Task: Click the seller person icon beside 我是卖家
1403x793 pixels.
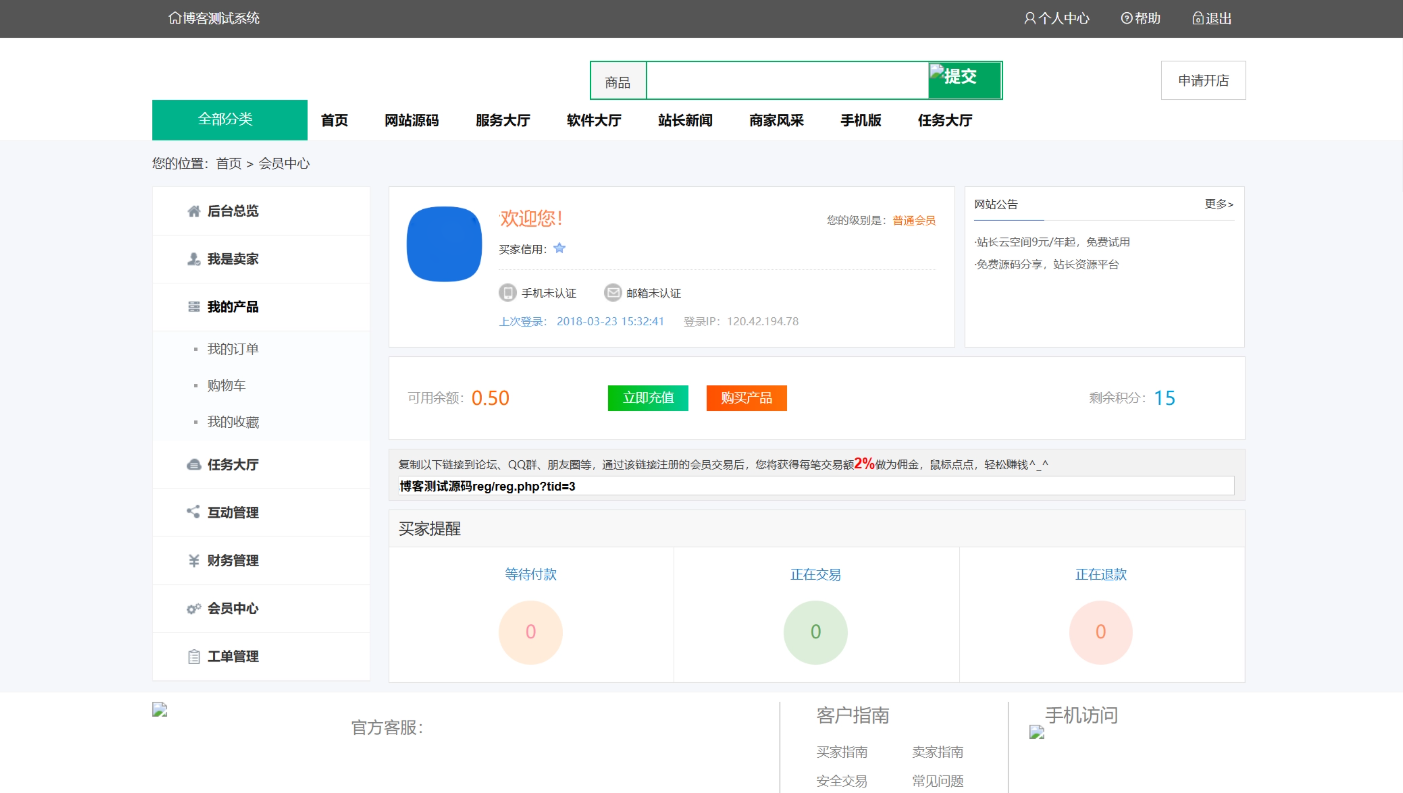Action: 194,259
